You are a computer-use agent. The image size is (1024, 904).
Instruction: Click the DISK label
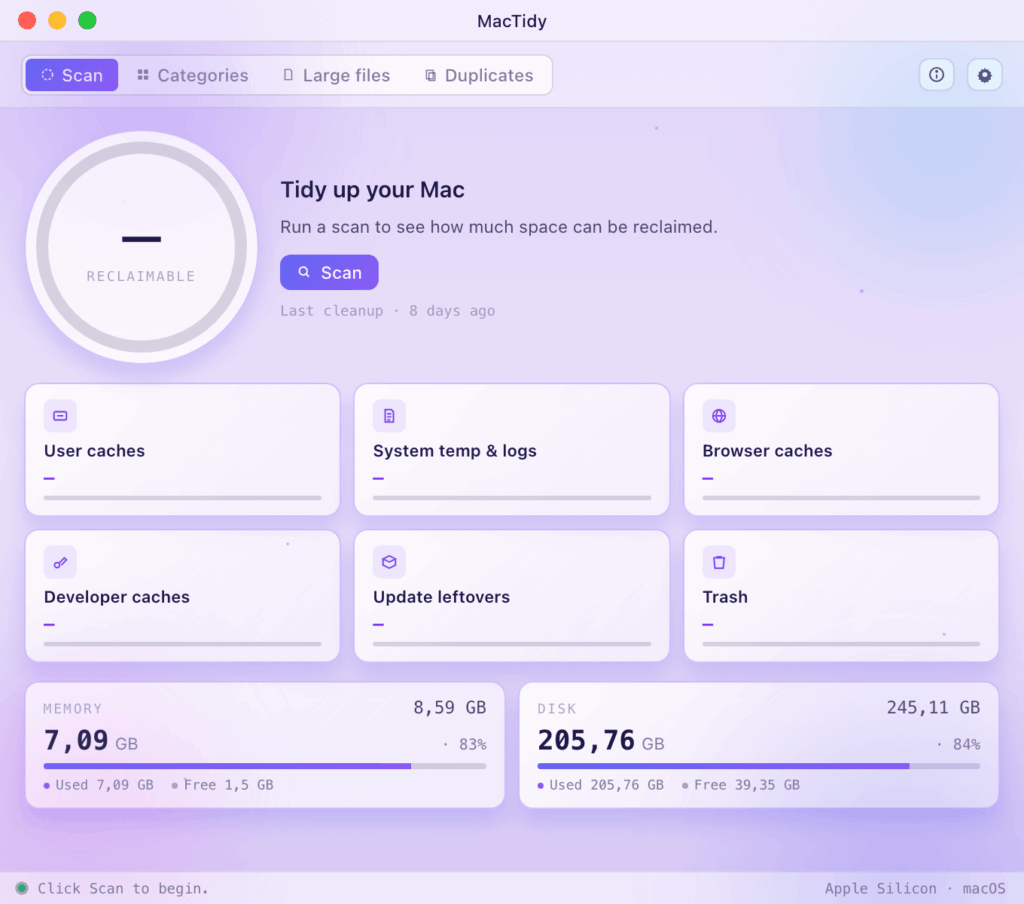coord(557,709)
